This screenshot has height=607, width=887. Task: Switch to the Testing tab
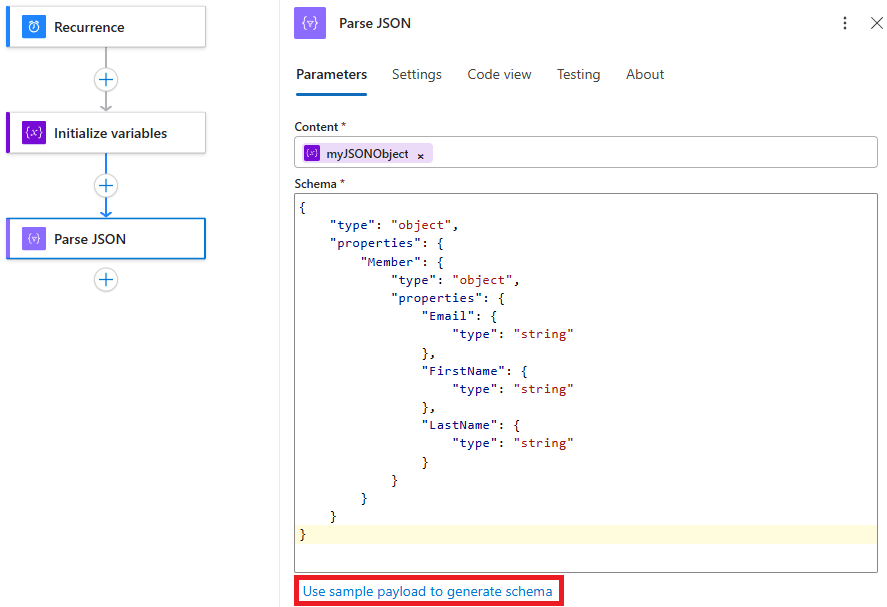pos(578,75)
